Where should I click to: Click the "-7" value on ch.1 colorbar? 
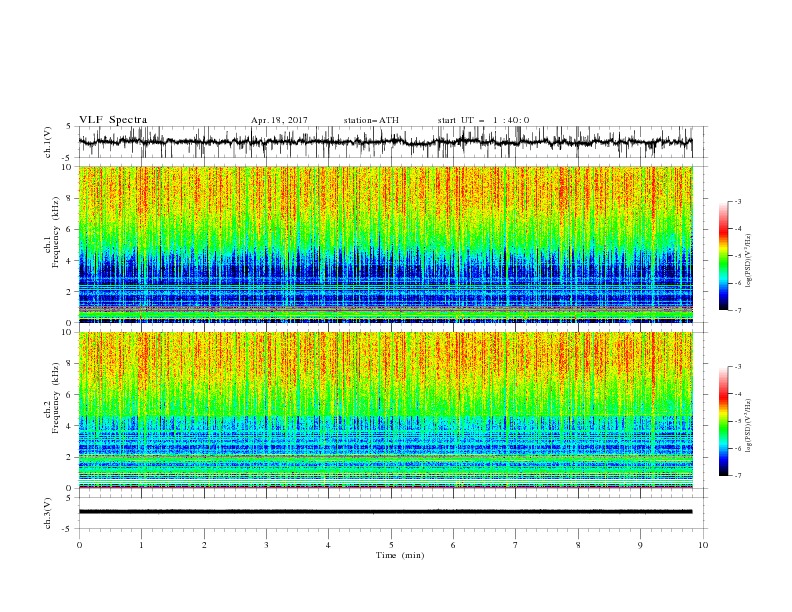pos(738,310)
